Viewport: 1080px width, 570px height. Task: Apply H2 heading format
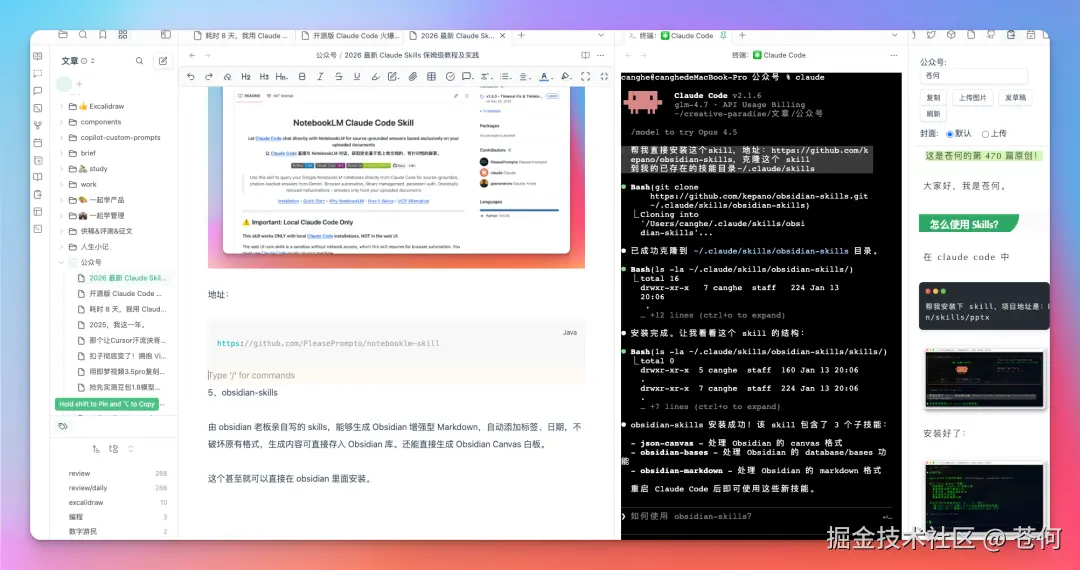246,76
